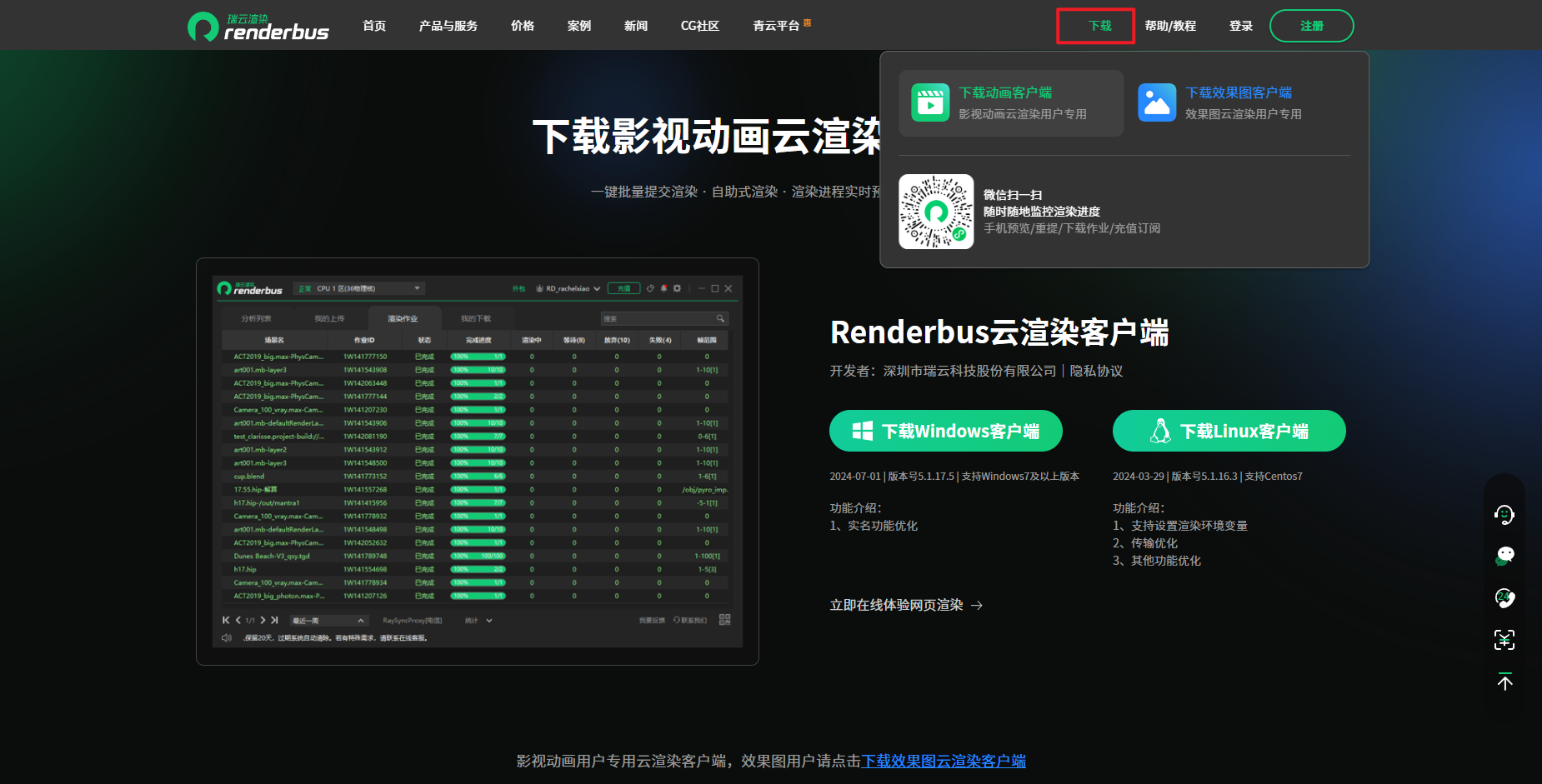Click the text 随时随地监控渲染进度
This screenshot has height=784, width=1542.
pos(1042,212)
